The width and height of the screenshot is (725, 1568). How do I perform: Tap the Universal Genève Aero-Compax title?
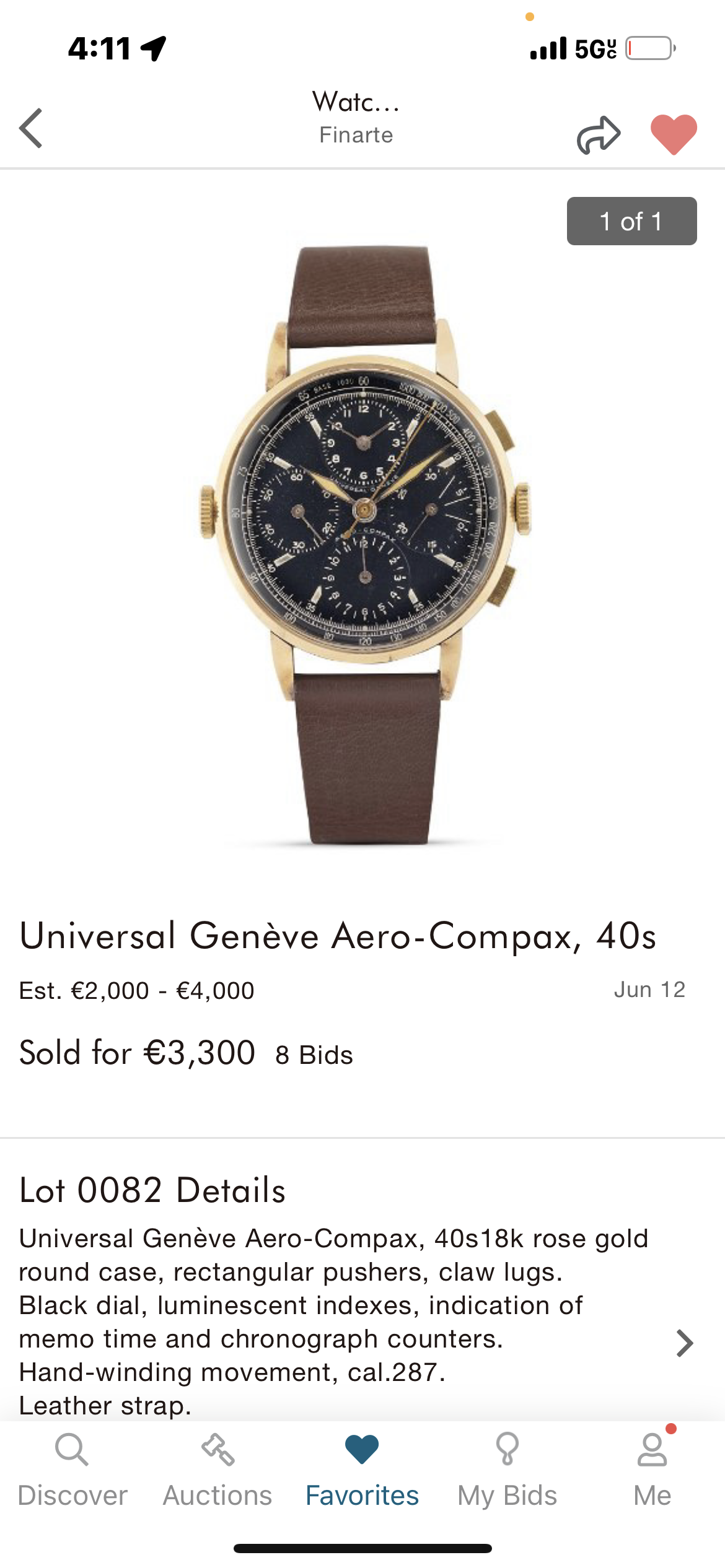[338, 936]
